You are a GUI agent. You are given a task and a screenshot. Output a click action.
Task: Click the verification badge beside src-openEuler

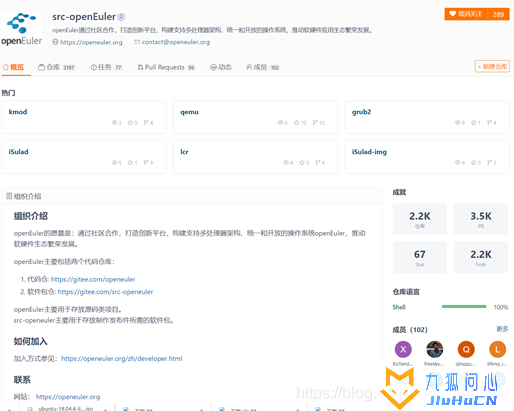[x=121, y=17]
